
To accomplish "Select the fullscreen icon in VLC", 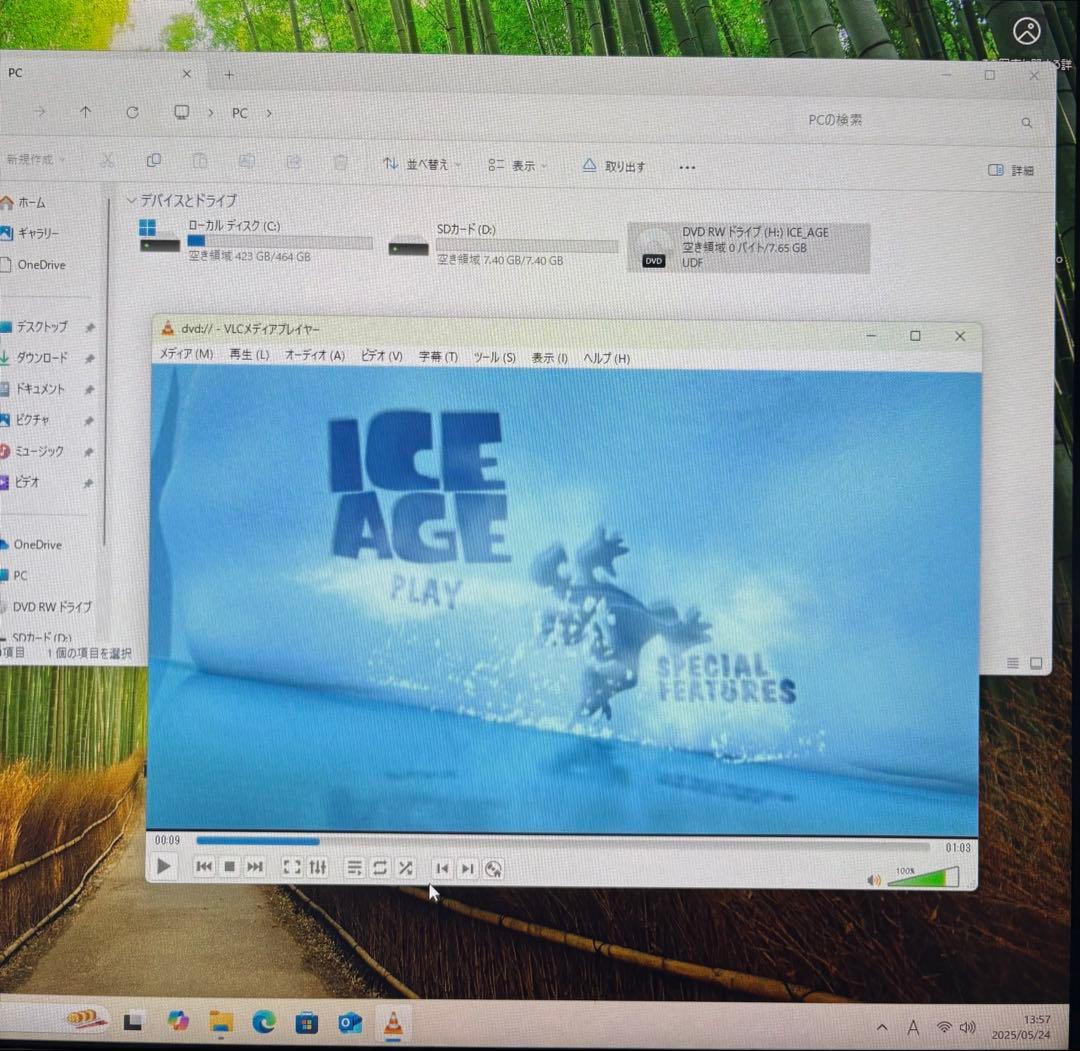I will pyautogui.click(x=291, y=867).
